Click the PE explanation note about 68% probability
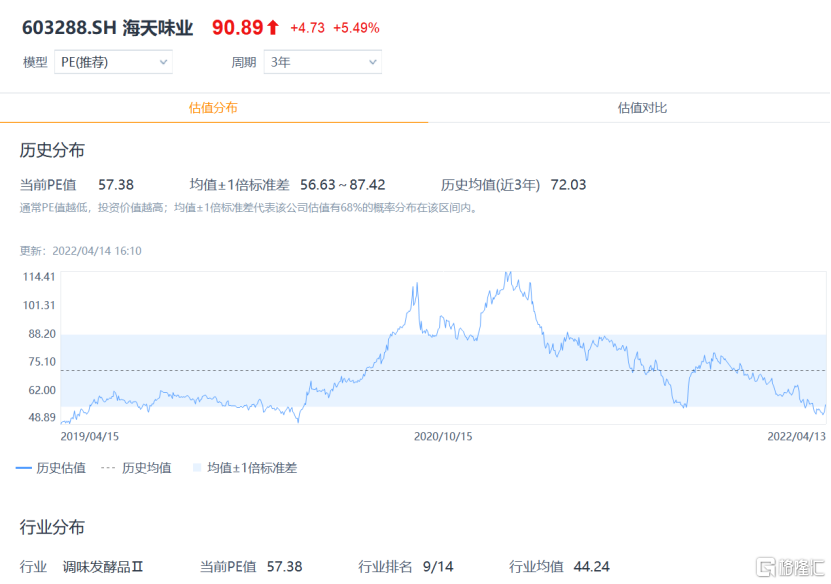 click(249, 208)
